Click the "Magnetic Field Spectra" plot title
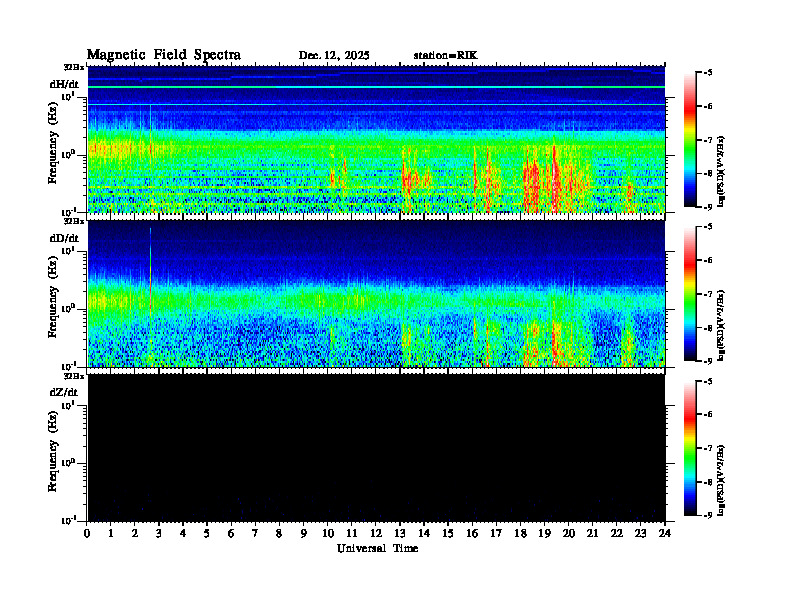 (x=164, y=55)
